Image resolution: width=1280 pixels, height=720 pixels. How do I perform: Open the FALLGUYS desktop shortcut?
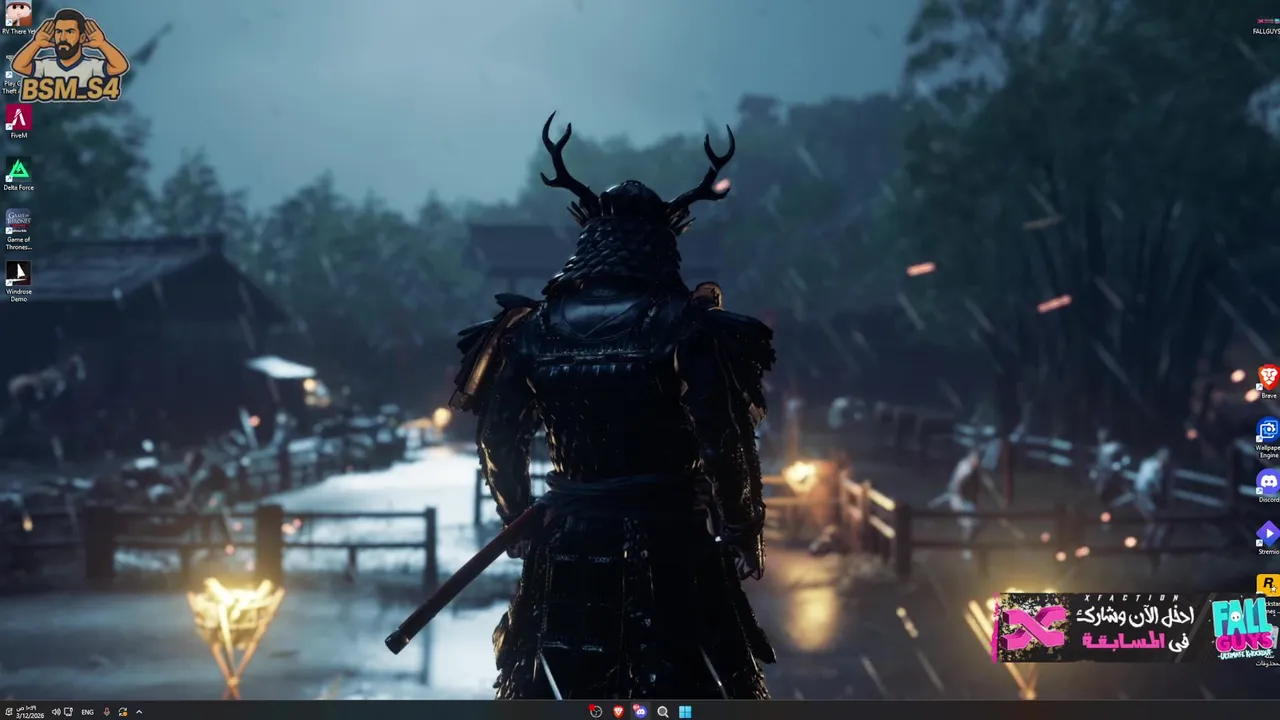pos(1267,25)
